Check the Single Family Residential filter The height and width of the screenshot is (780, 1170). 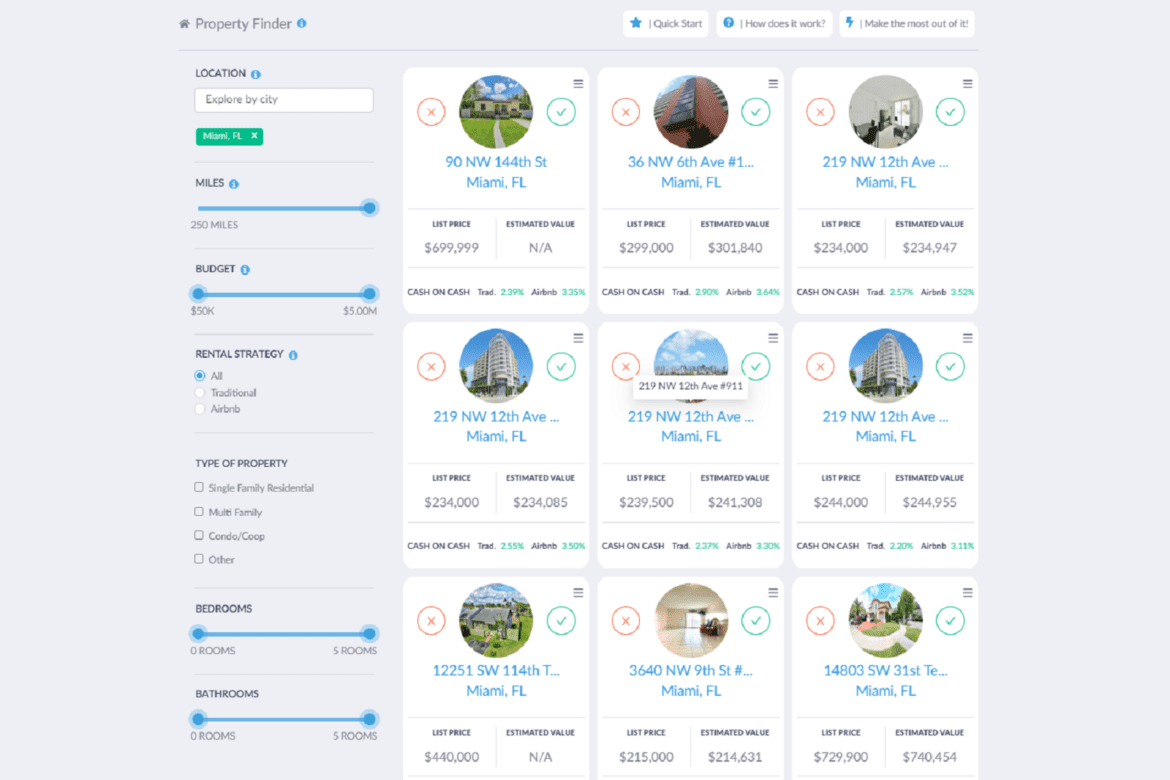coord(198,487)
